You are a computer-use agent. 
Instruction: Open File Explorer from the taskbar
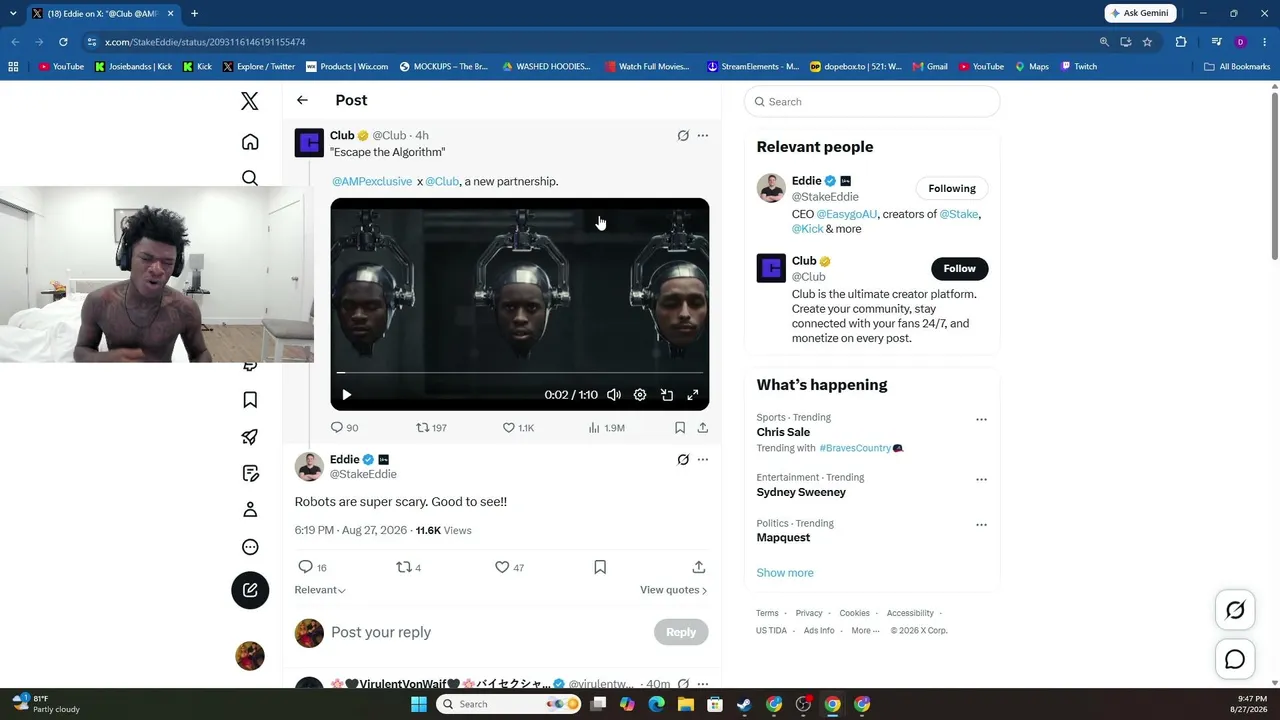point(685,704)
